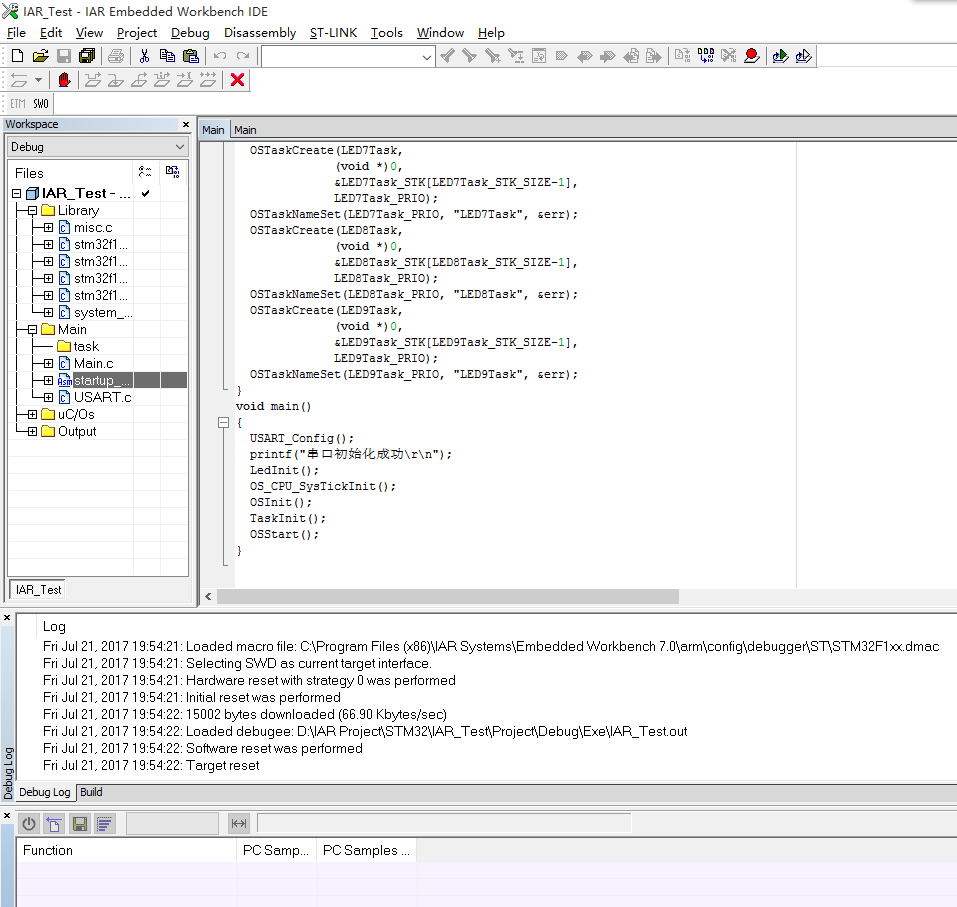Open the ST-LINK menu
The height and width of the screenshot is (907, 957).
tap(333, 33)
